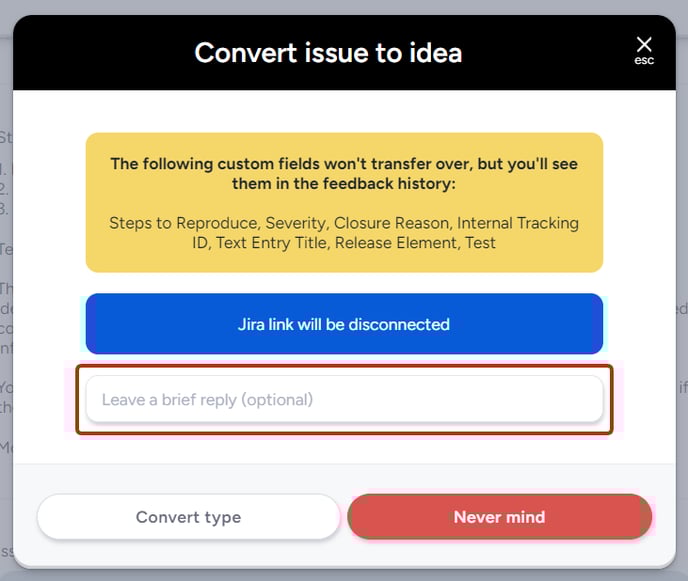Confirm with the Convert type button
The height and width of the screenshot is (581, 688).
(189, 517)
